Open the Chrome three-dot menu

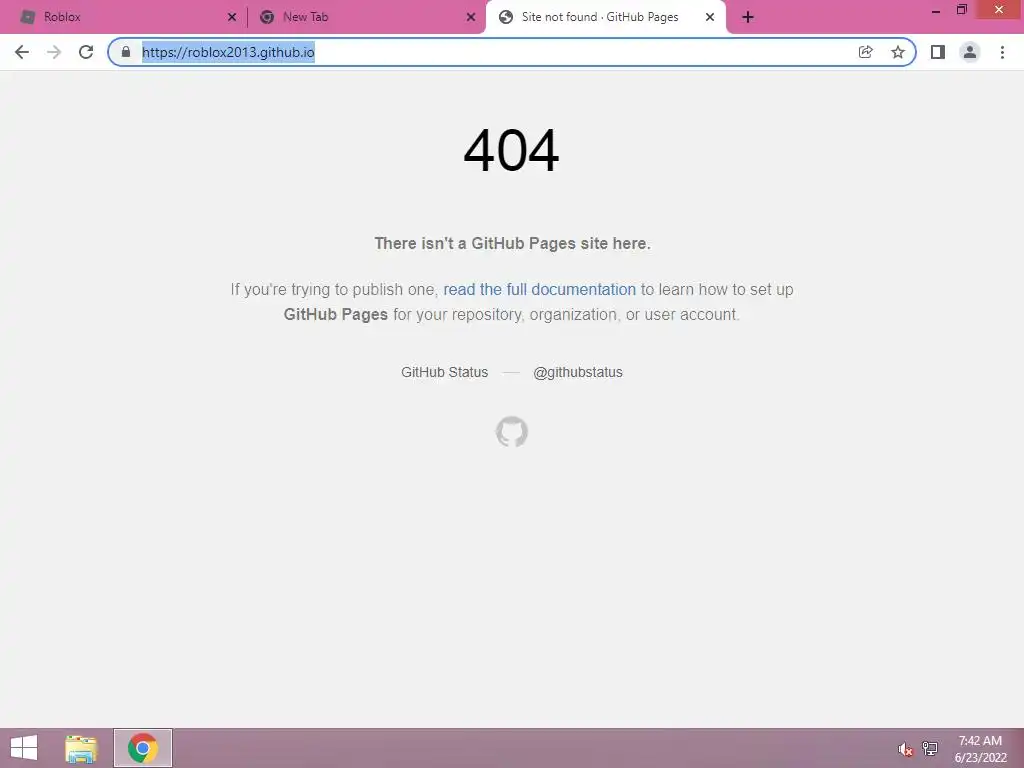(1002, 52)
